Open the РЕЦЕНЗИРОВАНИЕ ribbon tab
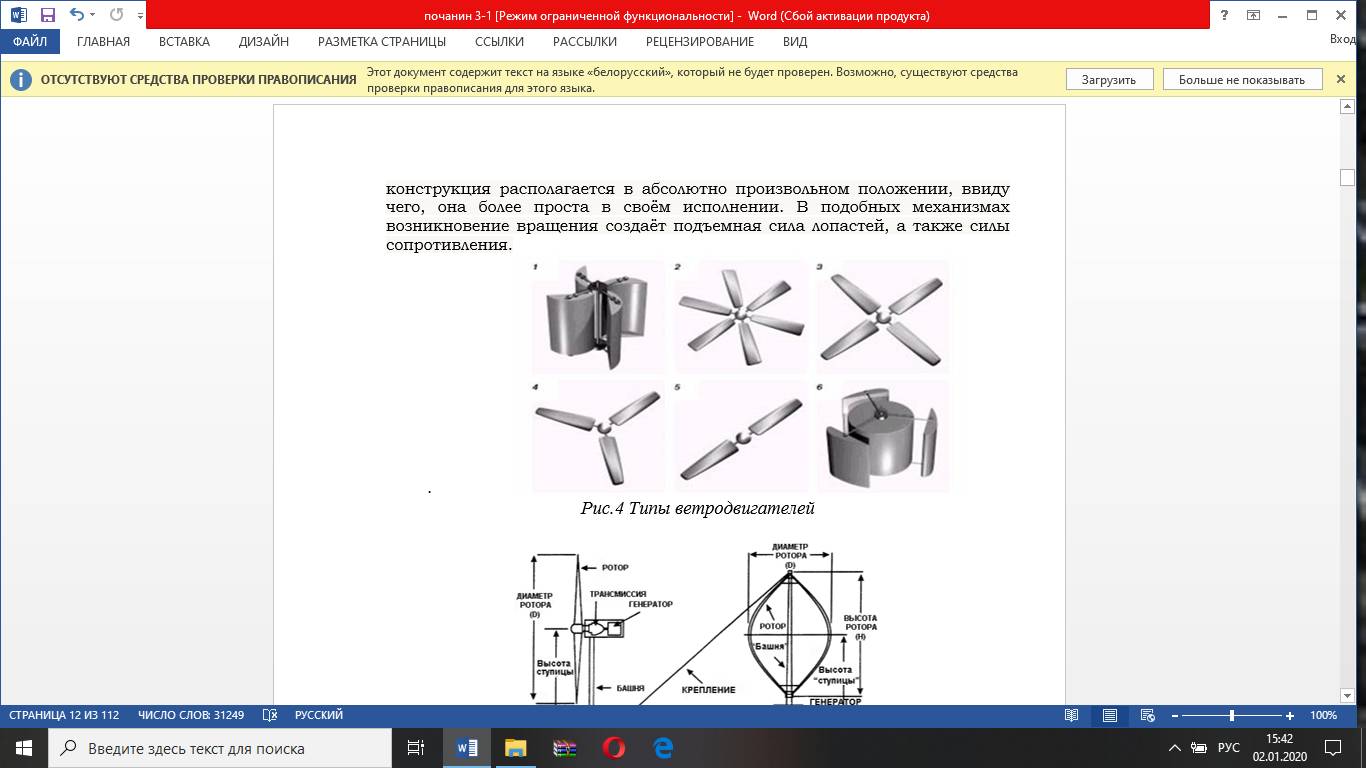 coord(699,42)
